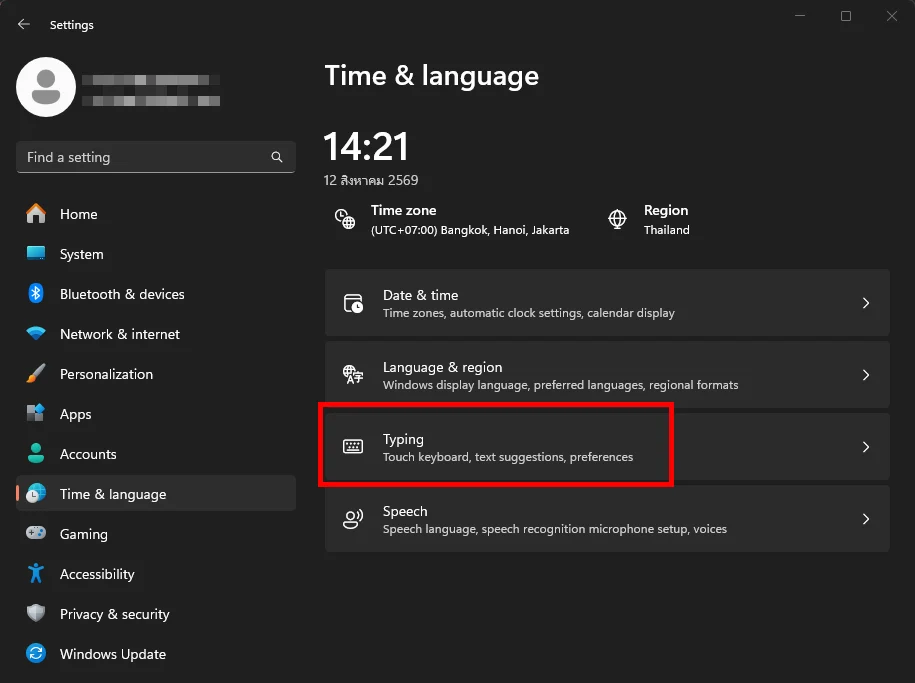Click the Gaming controller icon
Screen dimensions: 915x683
pyautogui.click(x=36, y=533)
